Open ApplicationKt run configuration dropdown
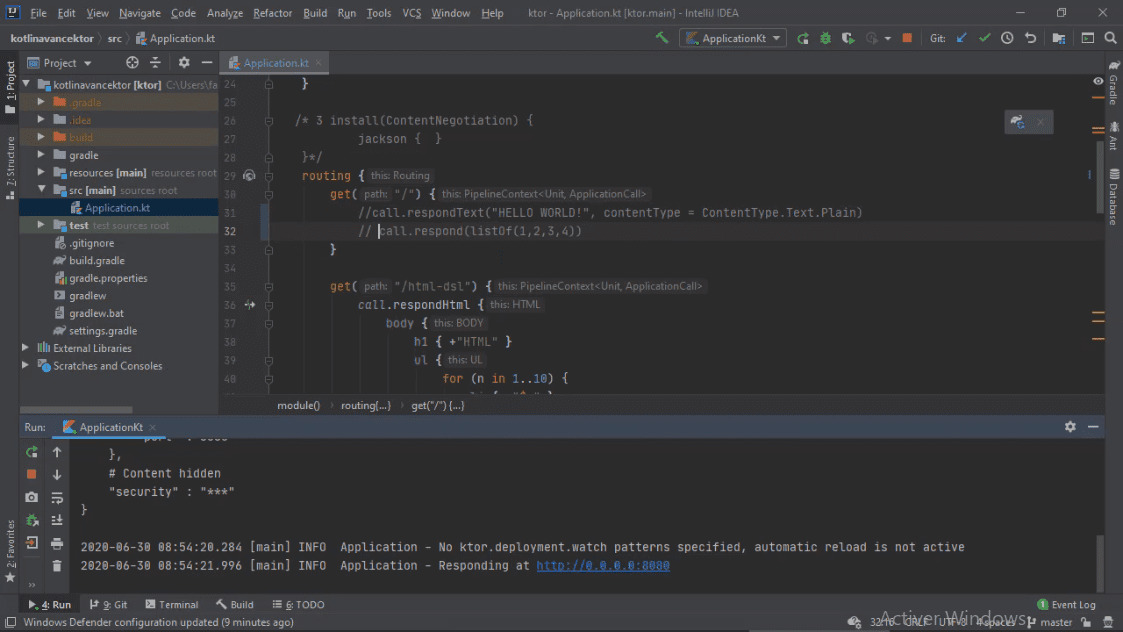 pyautogui.click(x=733, y=38)
